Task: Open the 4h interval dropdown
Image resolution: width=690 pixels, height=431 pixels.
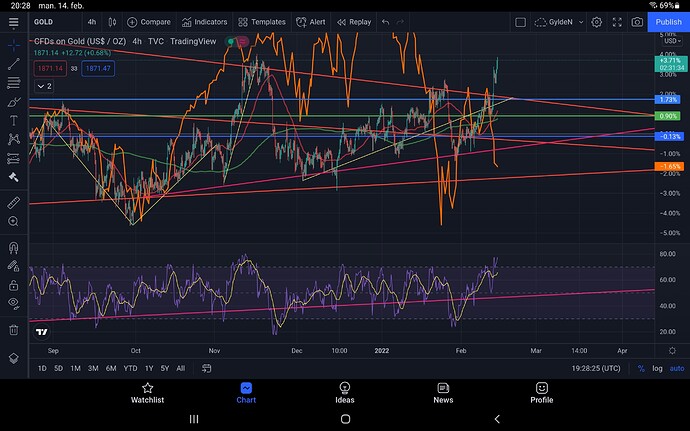Action: [x=92, y=22]
